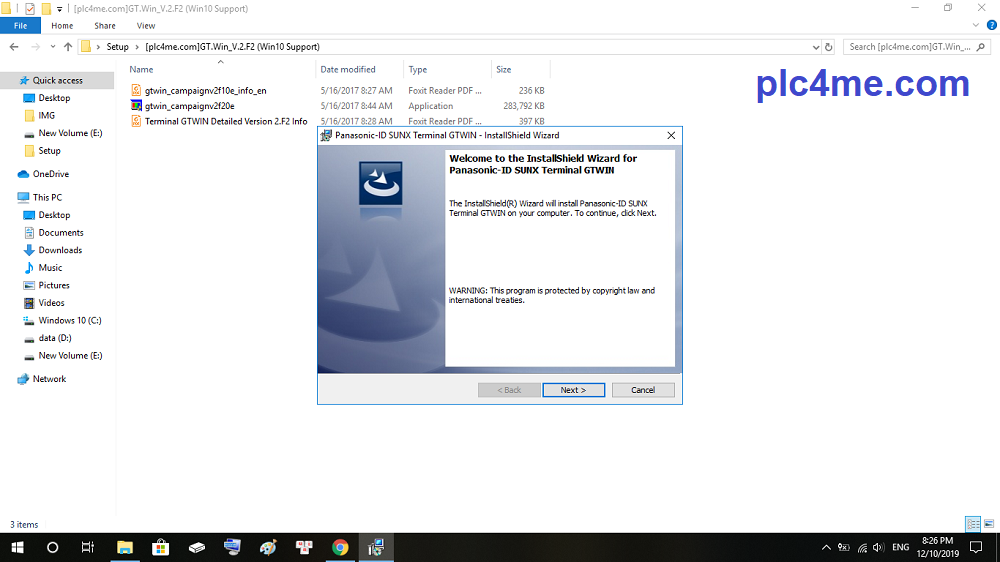Switch to the Home ribbon tab

[x=62, y=26]
